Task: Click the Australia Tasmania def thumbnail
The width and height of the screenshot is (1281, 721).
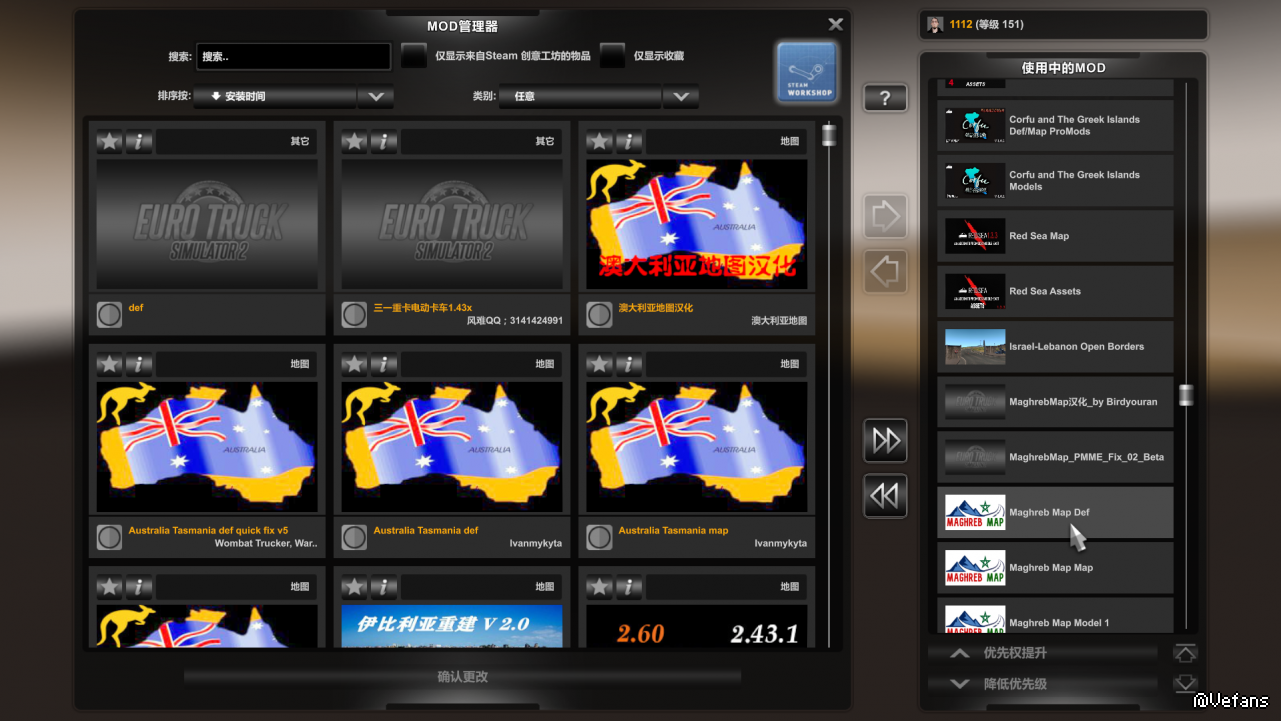Action: [x=452, y=447]
